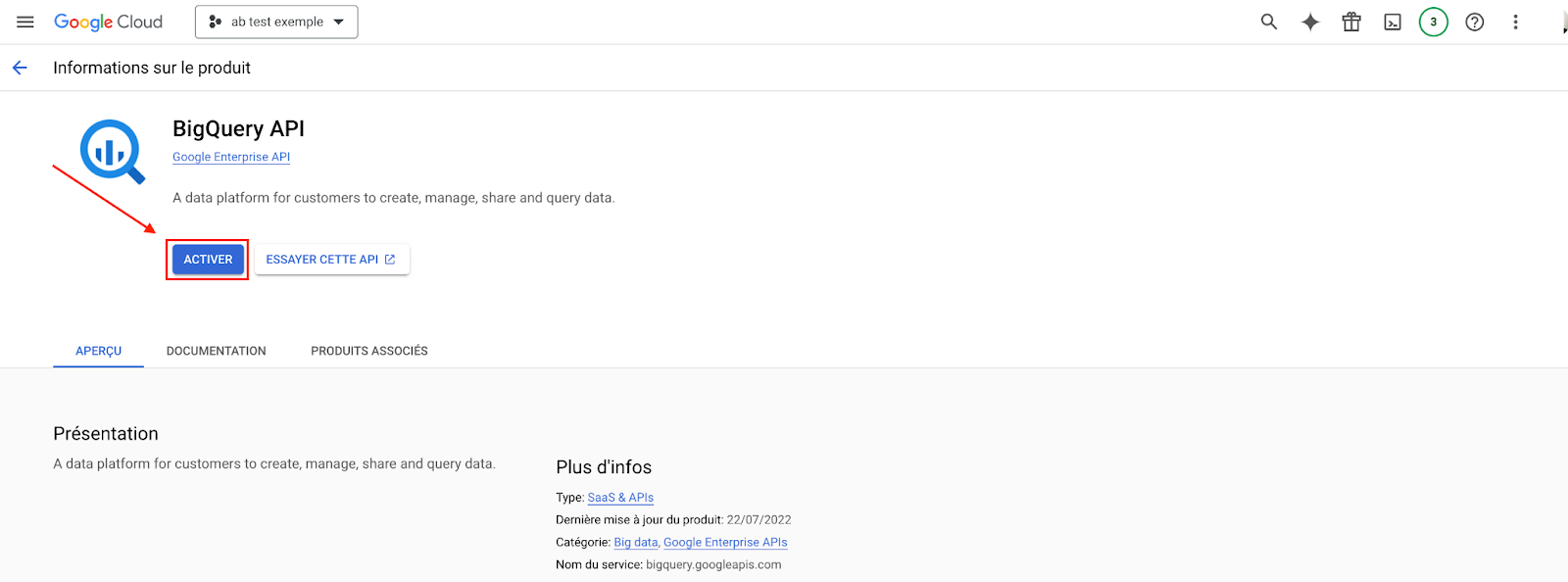
Task: Open the ab test exemple project selector
Action: (x=276, y=22)
